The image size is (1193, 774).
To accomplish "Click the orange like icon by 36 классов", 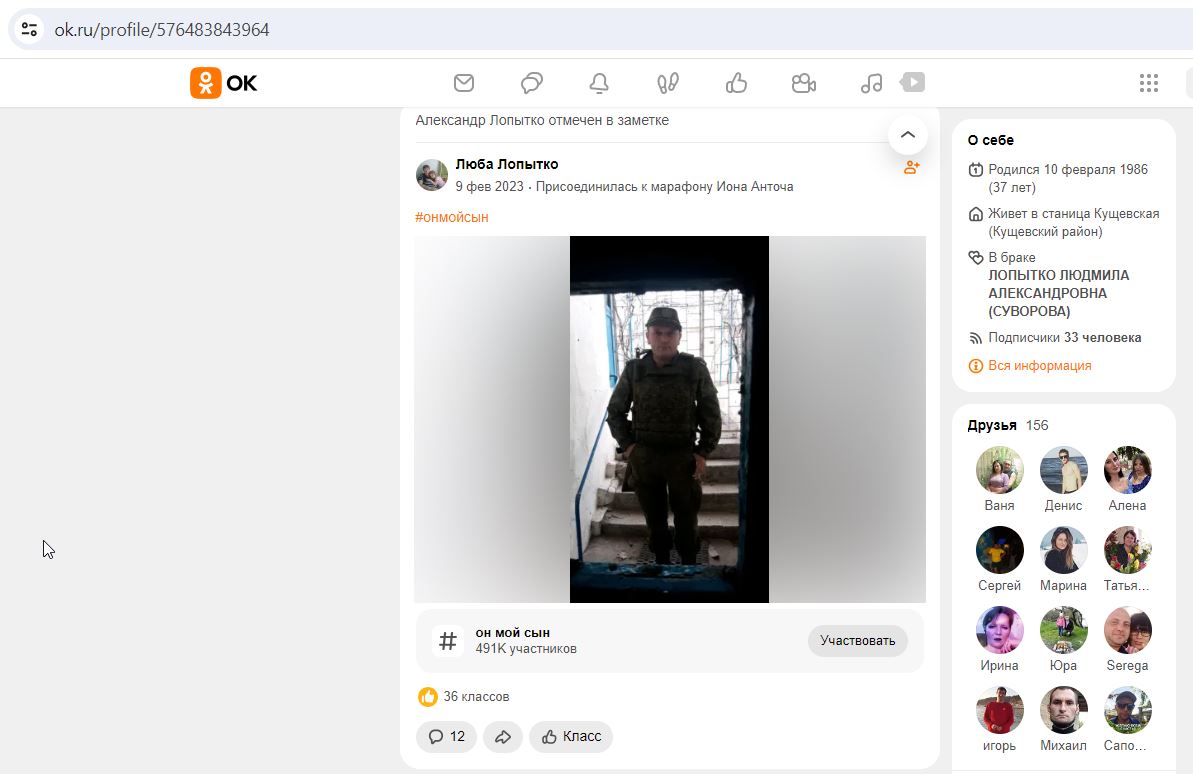I will [x=428, y=696].
